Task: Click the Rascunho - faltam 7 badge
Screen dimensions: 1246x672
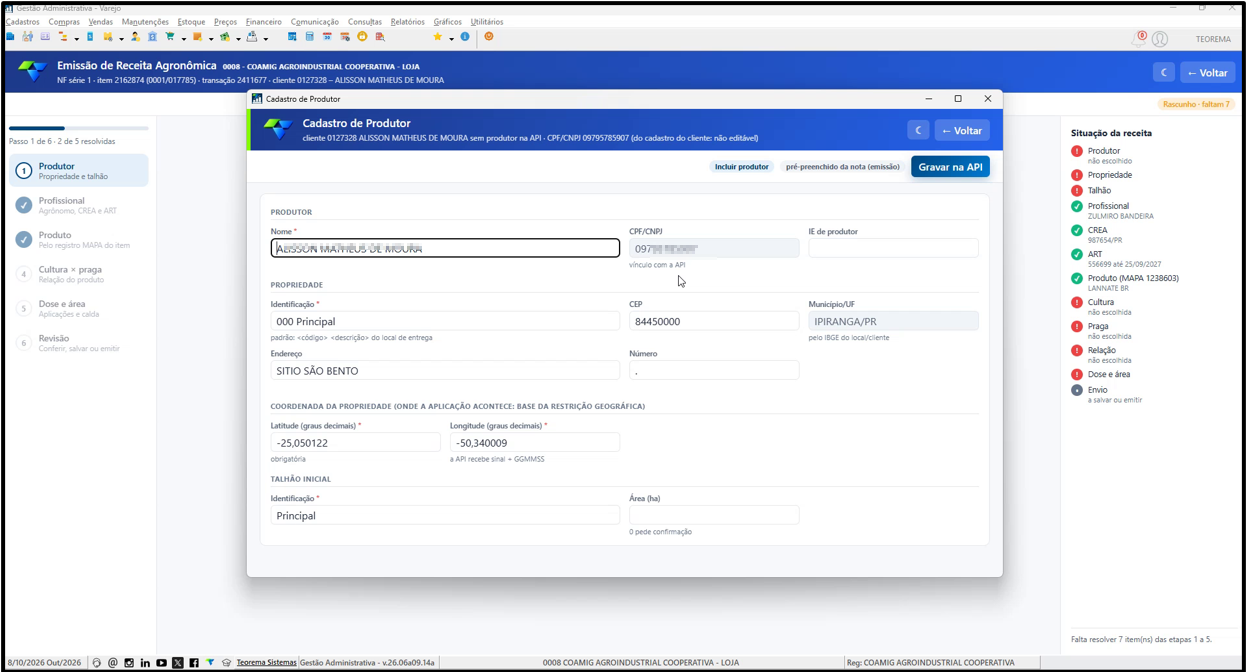Action: (x=1196, y=104)
